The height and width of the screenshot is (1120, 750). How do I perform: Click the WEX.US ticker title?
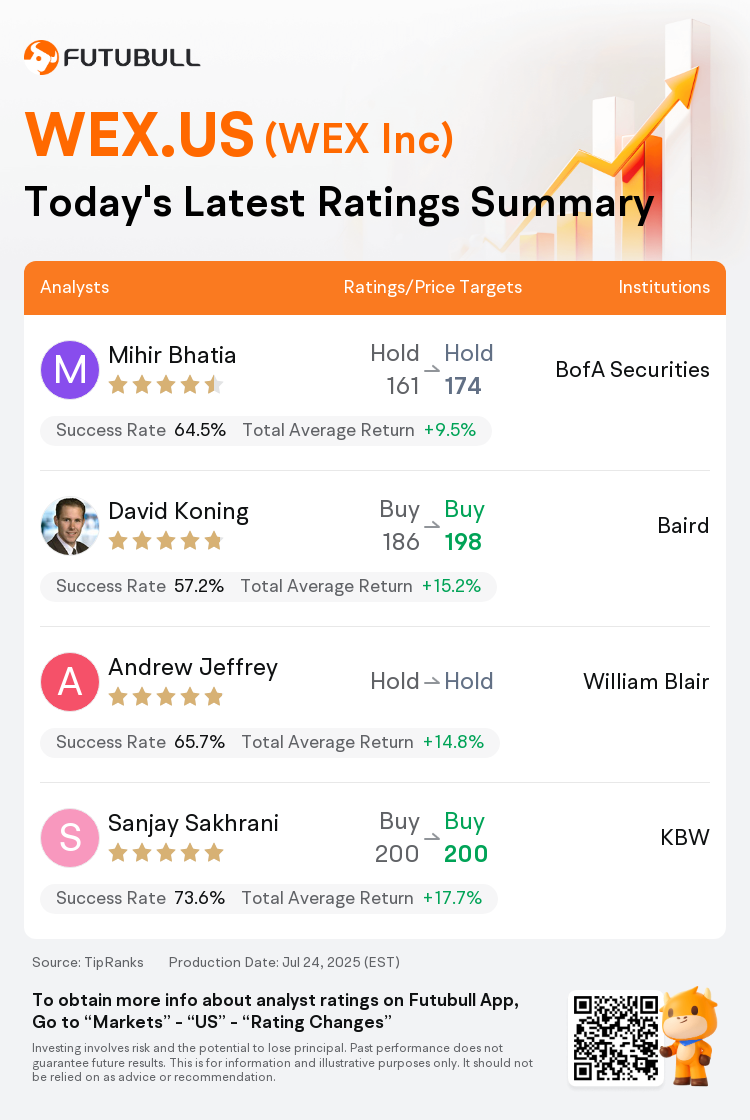click(139, 134)
